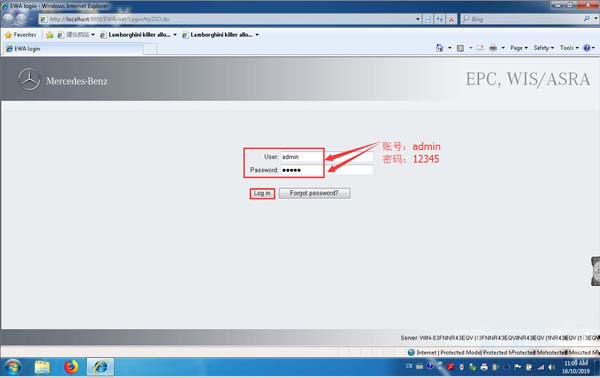Click the Print icon in command bar
This screenshot has height=378, width=600.
(x=493, y=48)
